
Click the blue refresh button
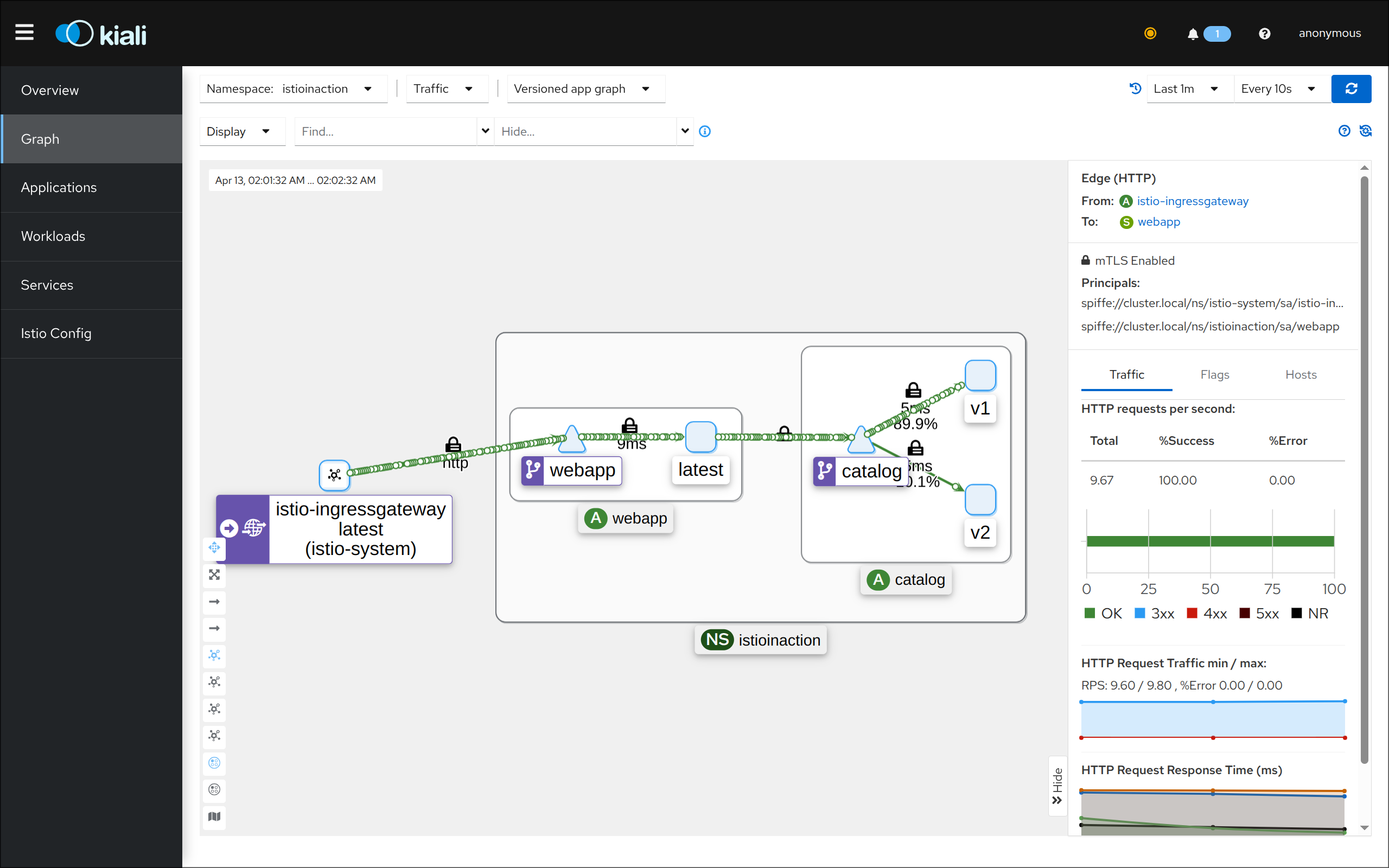pyautogui.click(x=1351, y=88)
